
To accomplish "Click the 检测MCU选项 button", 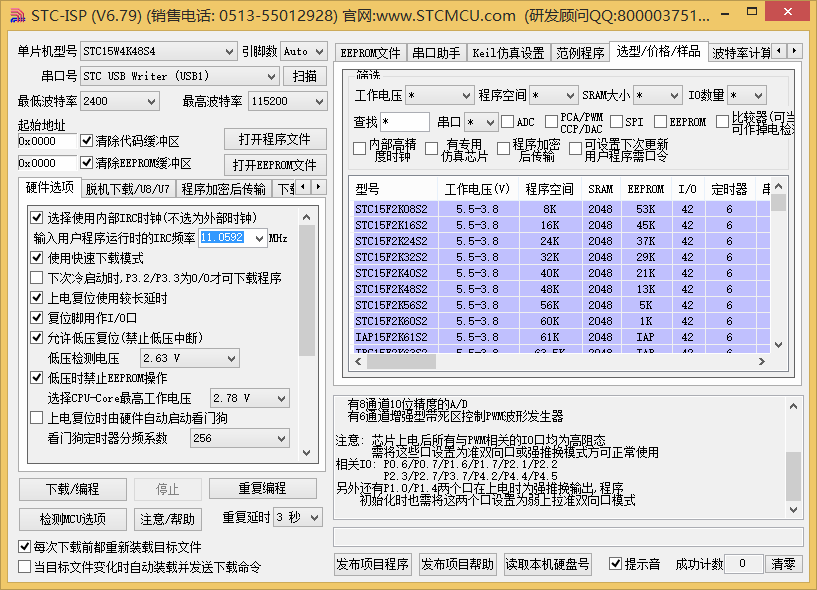I will coord(72,519).
